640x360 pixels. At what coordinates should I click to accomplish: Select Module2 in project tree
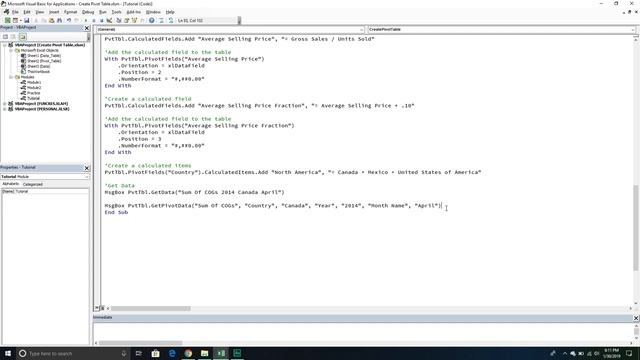coord(34,87)
